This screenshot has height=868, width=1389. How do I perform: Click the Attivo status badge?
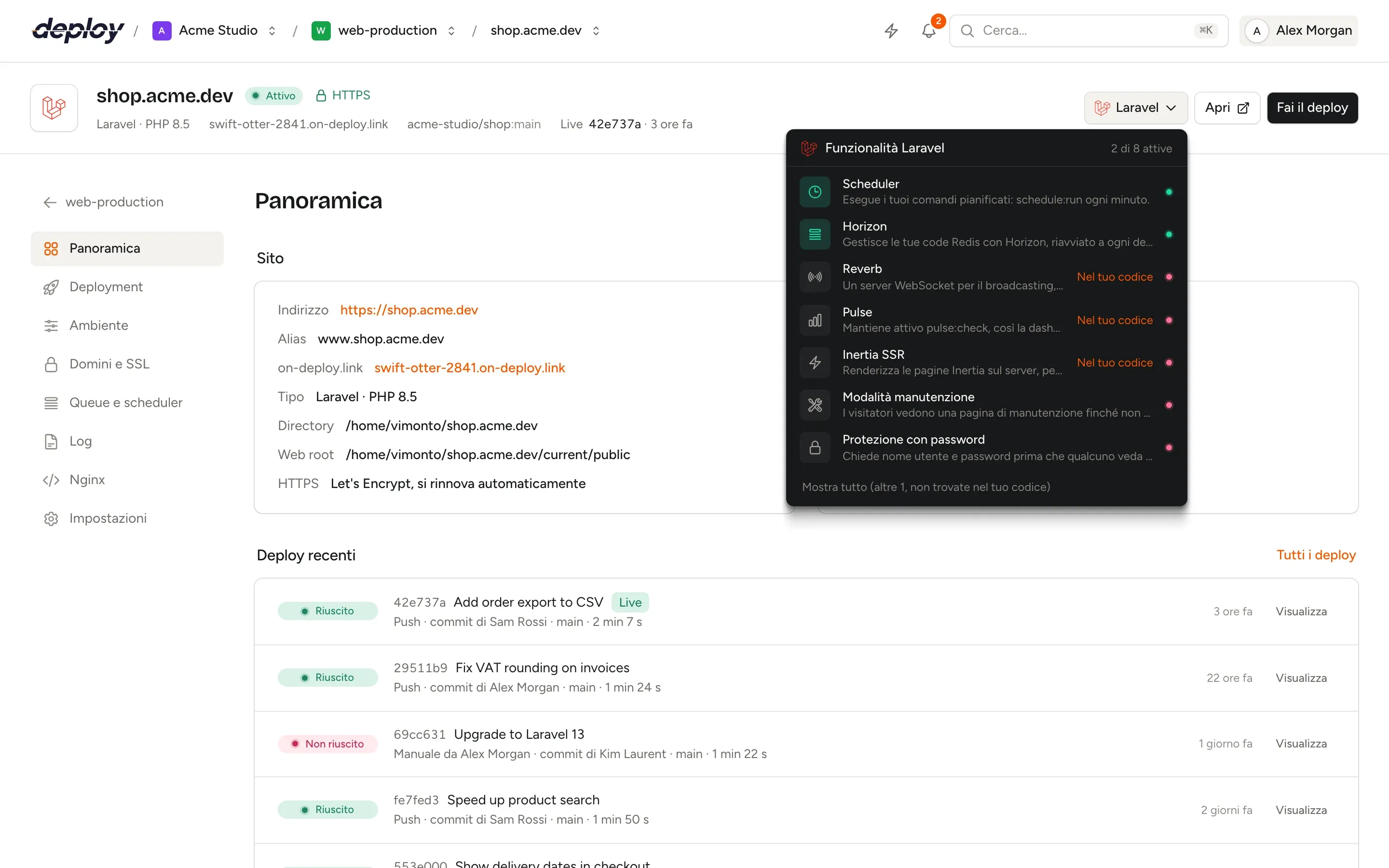click(x=274, y=95)
